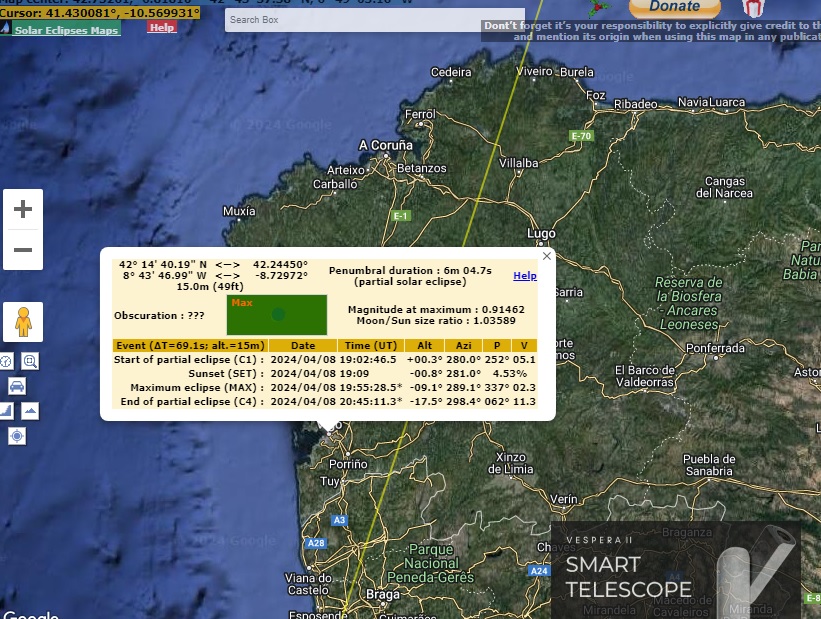Click the Cursor coordinates readout
This screenshot has height=619, width=821.
[x=99, y=13]
